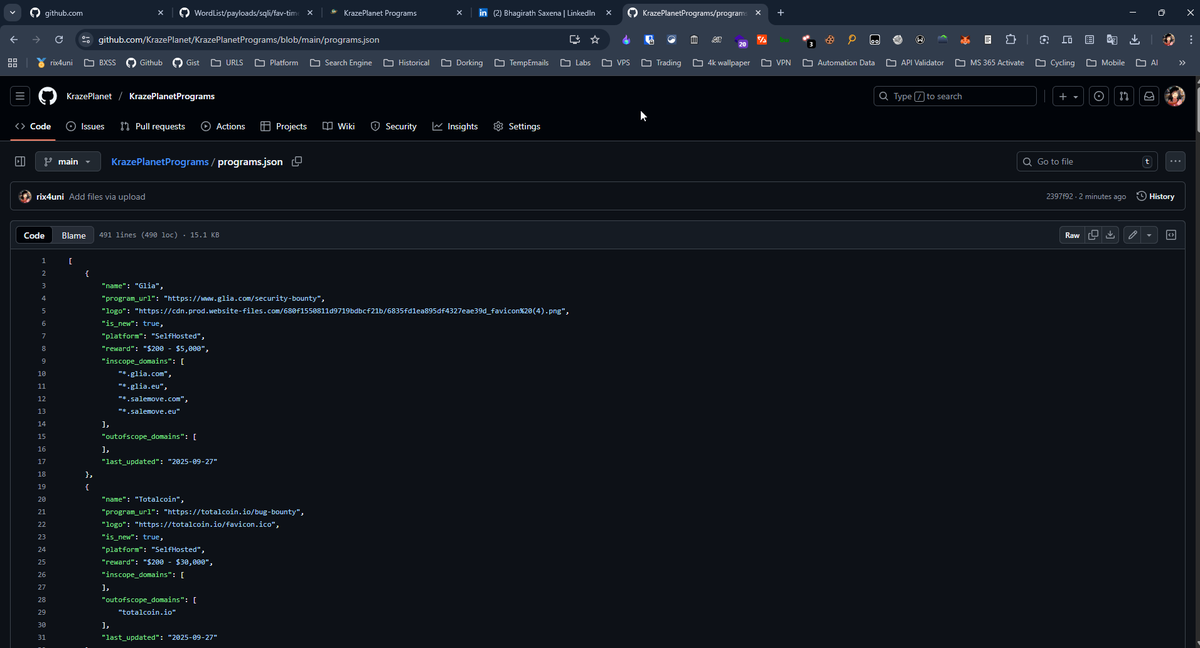Image resolution: width=1200 pixels, height=648 pixels.
Task: Bookmark this page star icon
Action: tap(595, 39)
